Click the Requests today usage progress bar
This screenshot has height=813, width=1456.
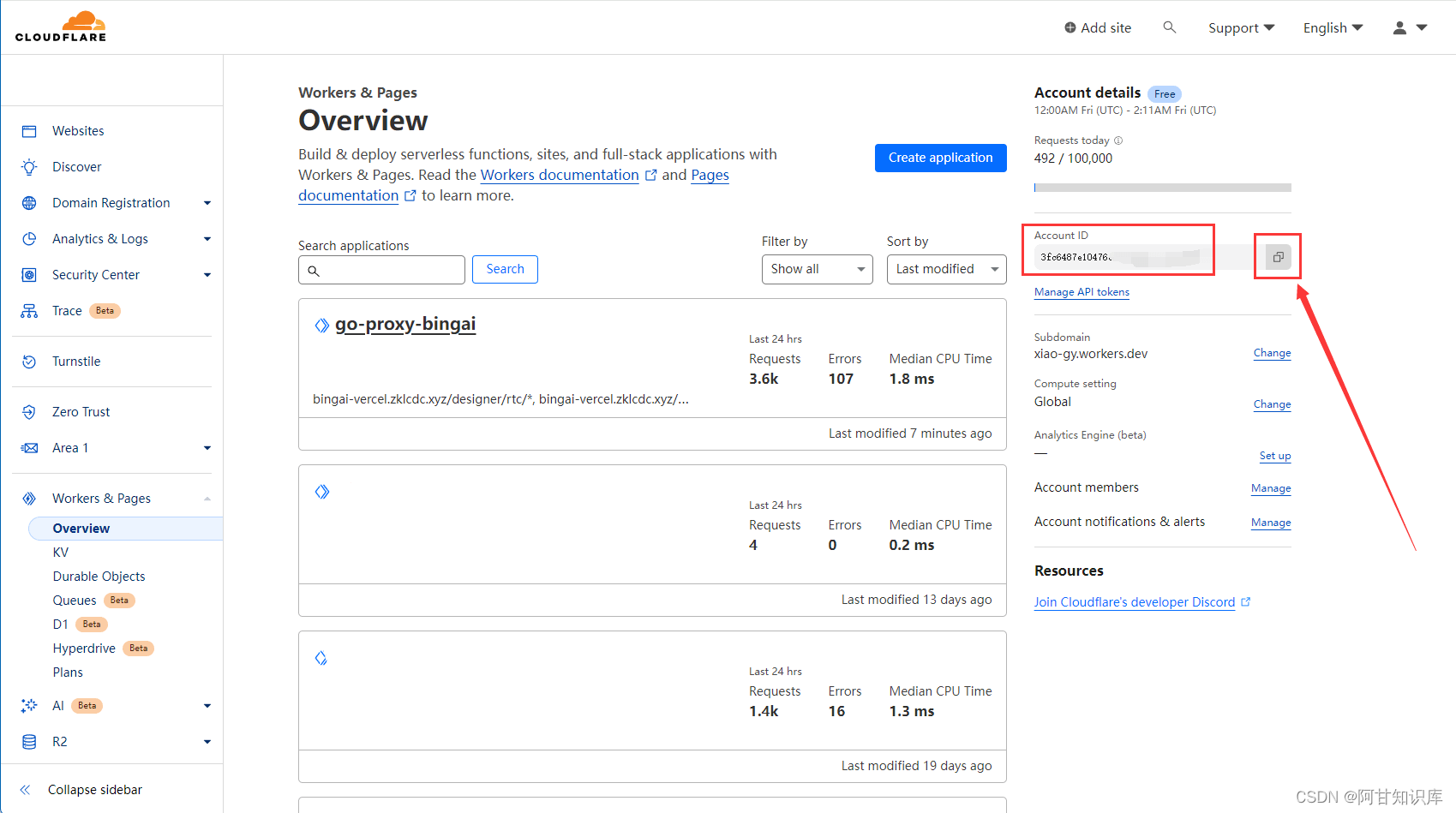coord(1162,188)
